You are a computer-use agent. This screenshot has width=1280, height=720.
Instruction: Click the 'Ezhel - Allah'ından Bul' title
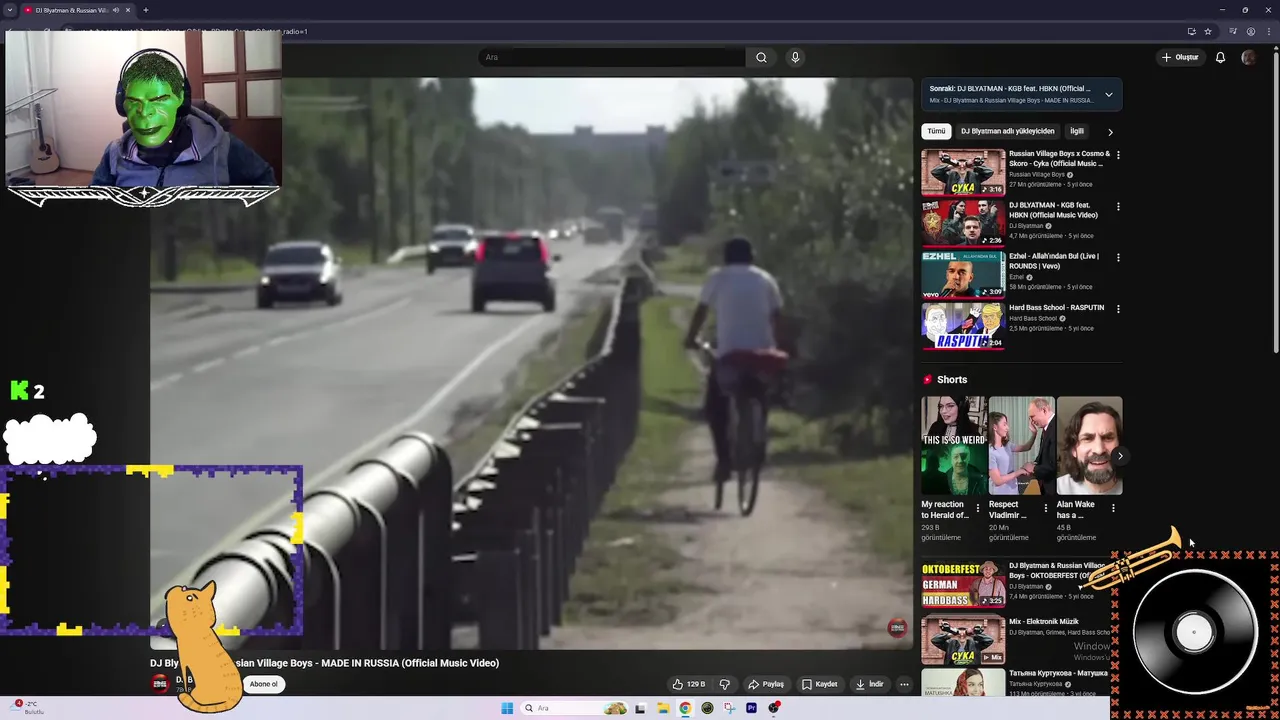pos(1054,261)
